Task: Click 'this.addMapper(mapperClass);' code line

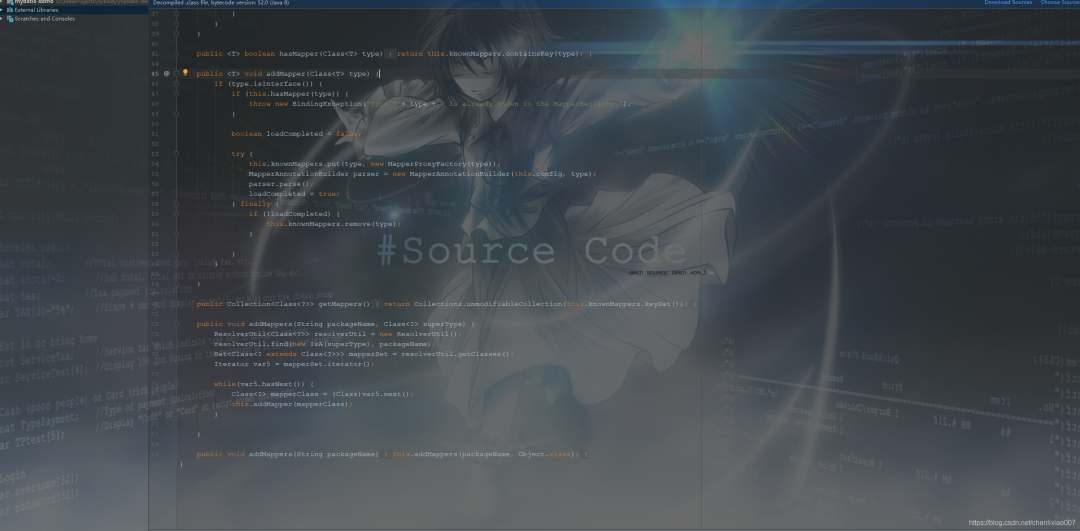Action: (x=292, y=404)
